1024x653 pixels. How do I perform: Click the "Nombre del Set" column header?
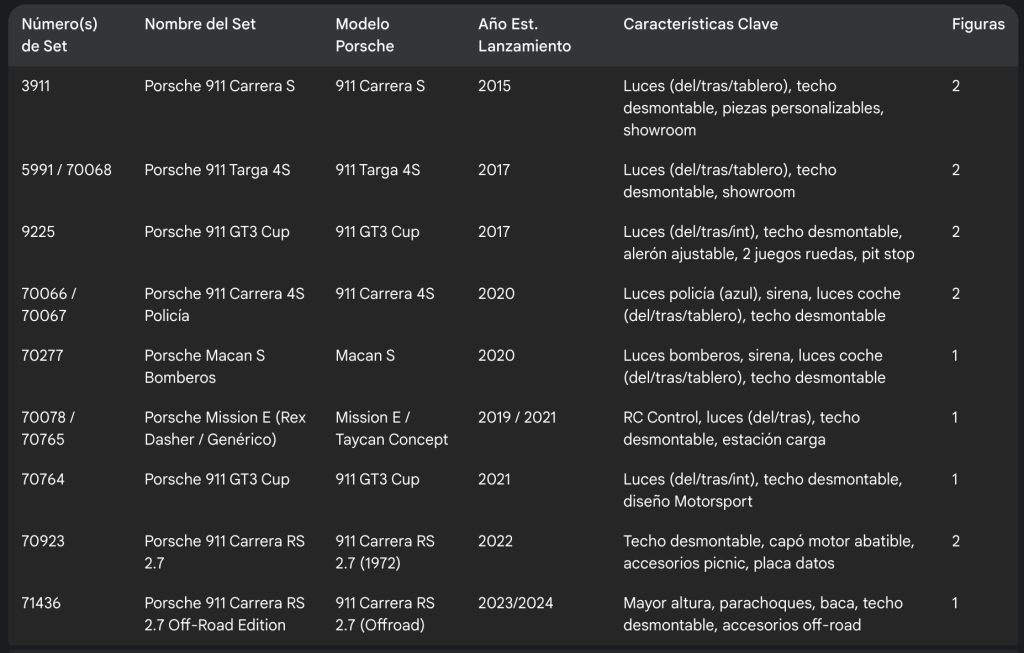(x=200, y=24)
